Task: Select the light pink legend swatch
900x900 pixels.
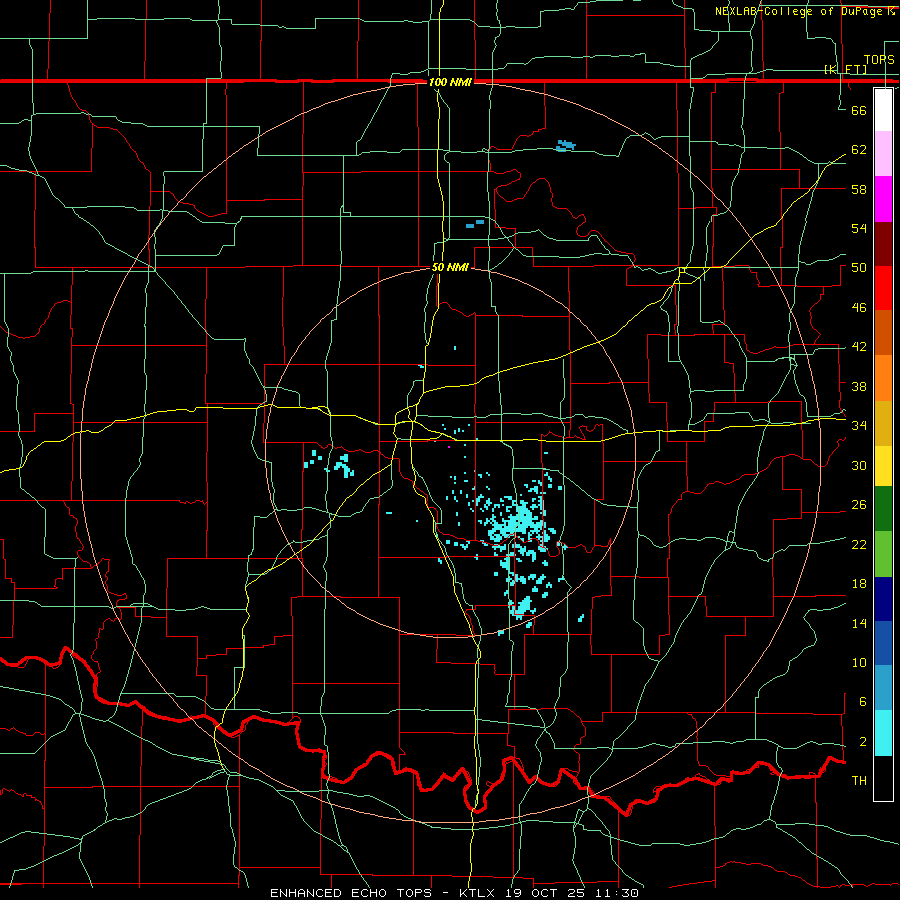Action: [x=883, y=154]
